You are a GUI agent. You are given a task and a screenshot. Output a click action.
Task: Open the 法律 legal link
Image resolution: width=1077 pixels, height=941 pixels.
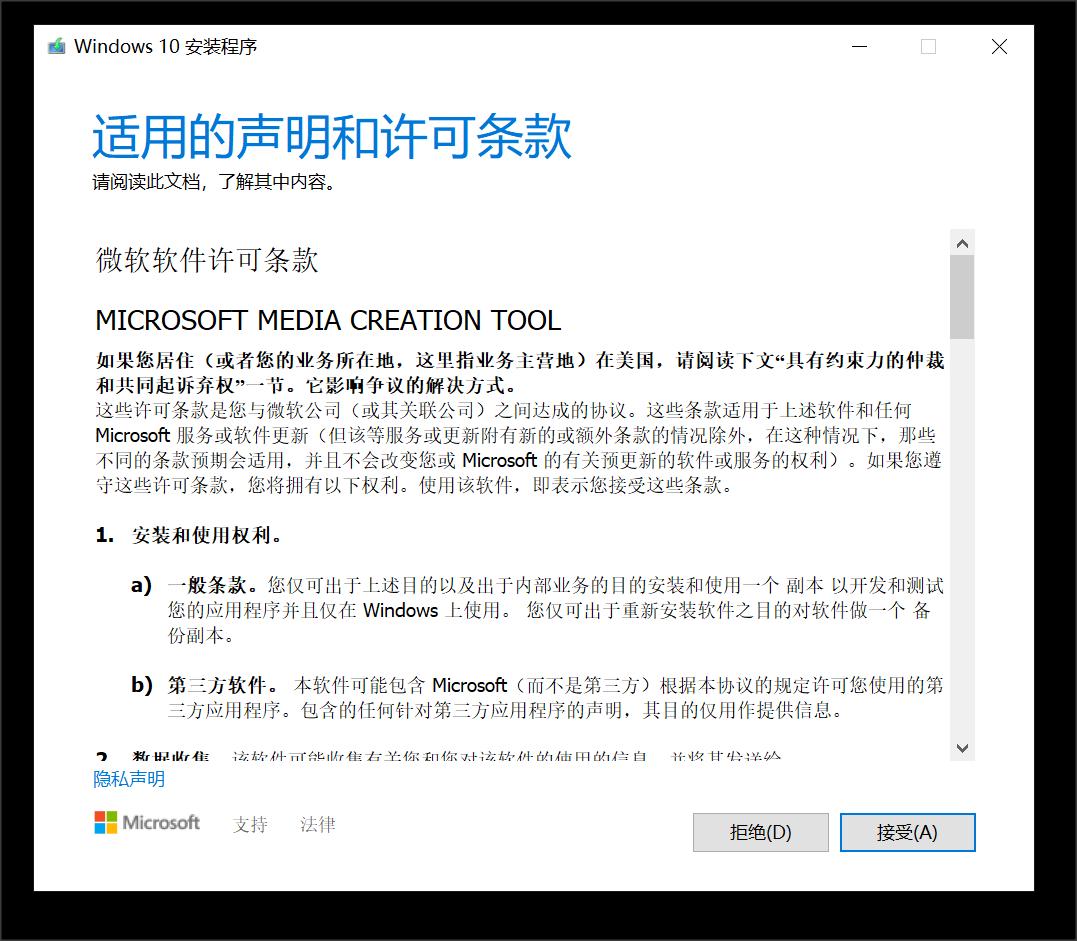click(x=317, y=824)
